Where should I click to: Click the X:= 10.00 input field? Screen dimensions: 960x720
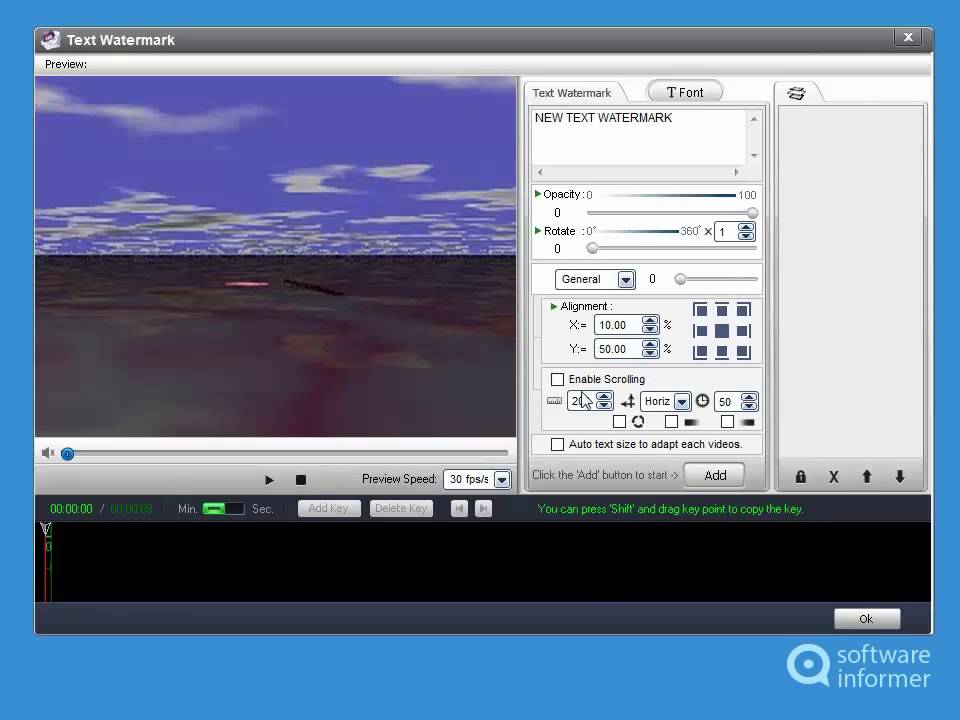618,325
